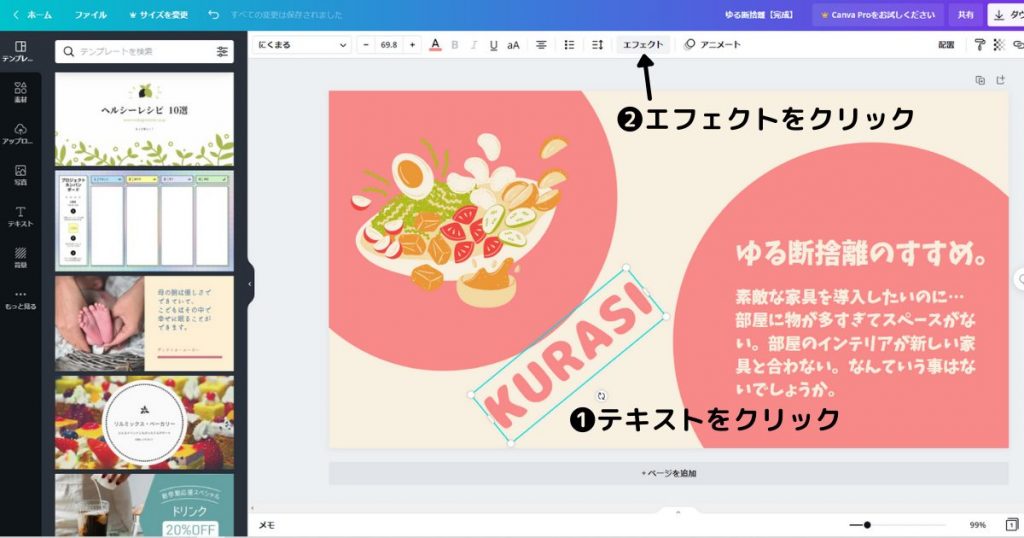Open the 背景 (Background) sidebar panel
Image resolution: width=1024 pixels, height=538 pixels.
pos(20,258)
